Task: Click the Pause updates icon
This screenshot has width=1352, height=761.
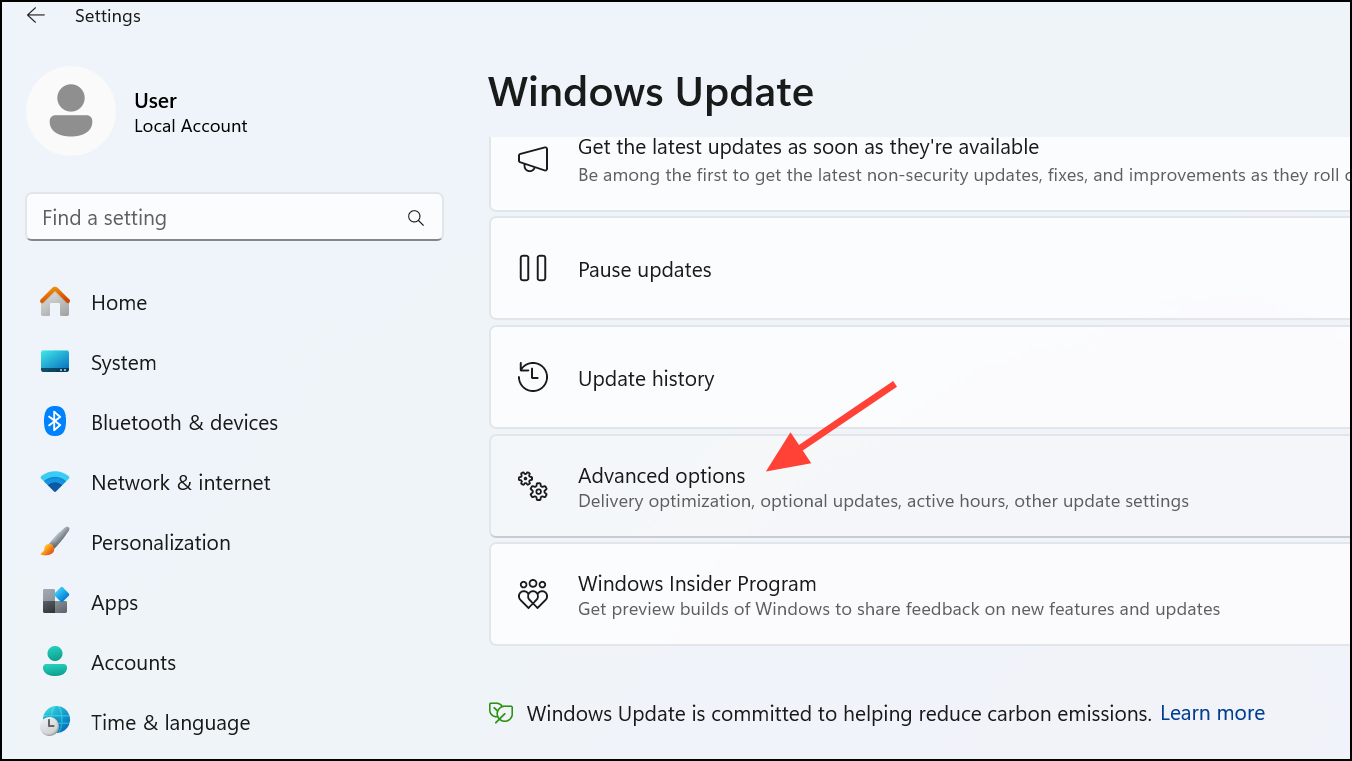Action: (x=533, y=268)
